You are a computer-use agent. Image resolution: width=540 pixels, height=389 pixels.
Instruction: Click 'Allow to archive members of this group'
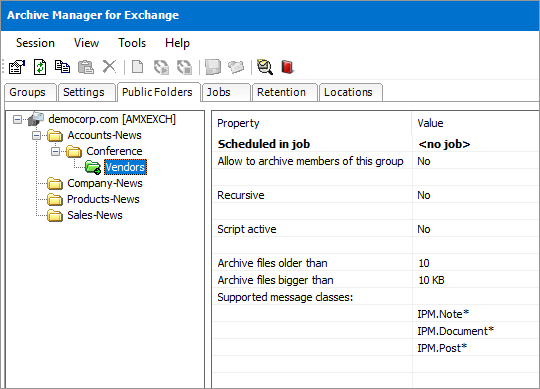tap(310, 161)
